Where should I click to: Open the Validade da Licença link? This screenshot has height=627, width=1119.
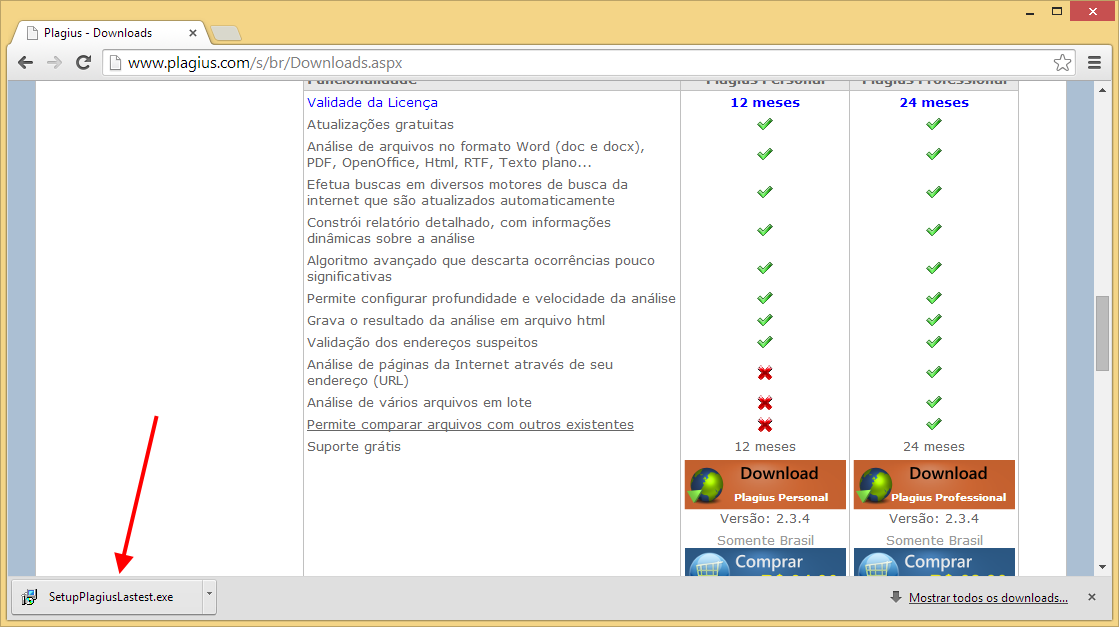click(x=371, y=101)
